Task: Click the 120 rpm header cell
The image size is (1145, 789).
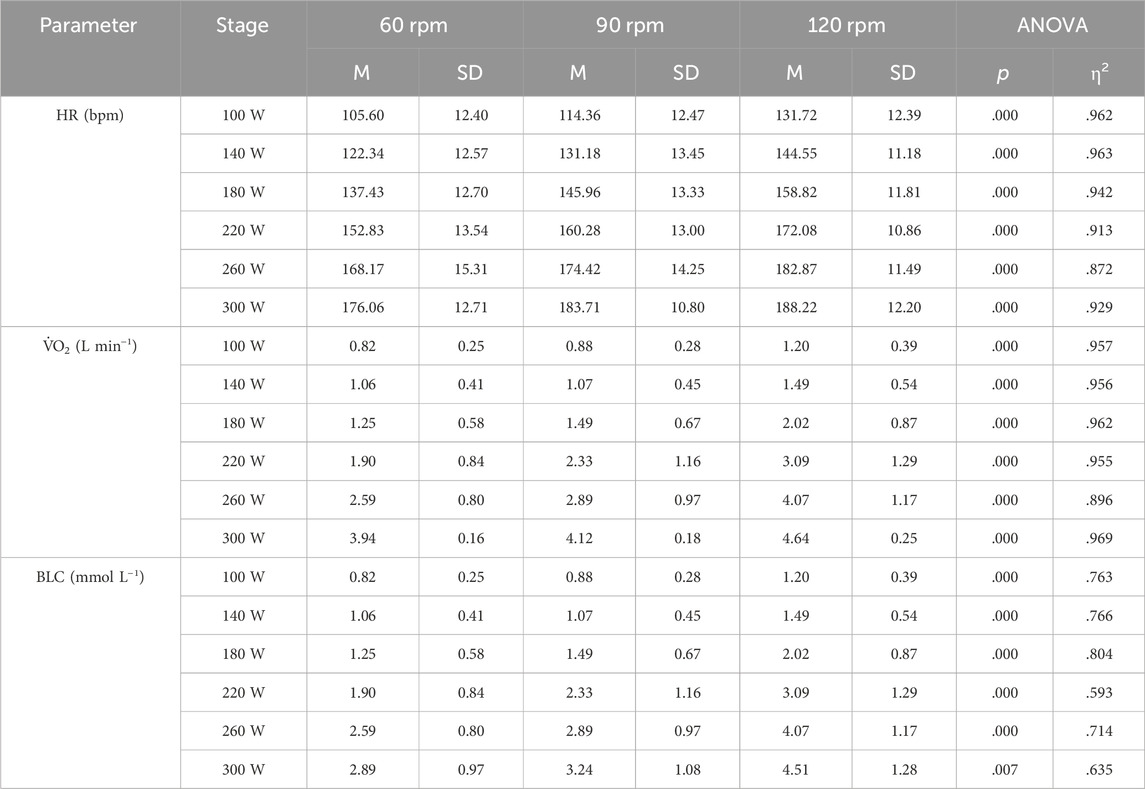Action: [847, 25]
